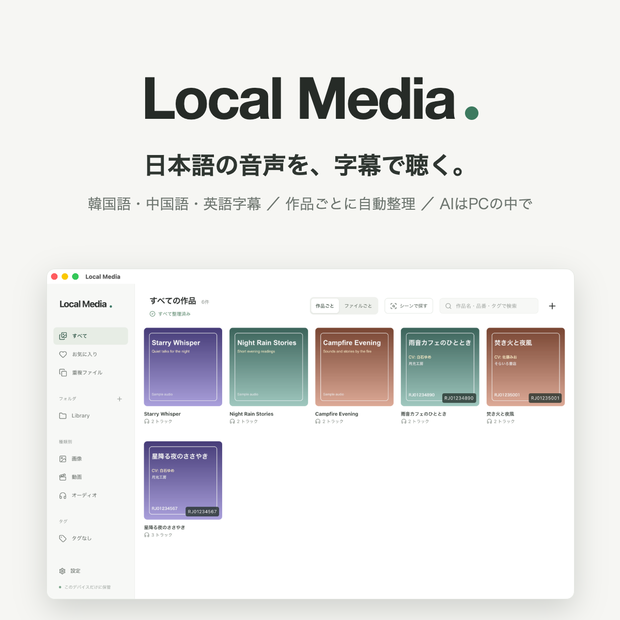Viewport: 620px width, 620px height.
Task: Open the Night Rain Stories cover thumbnail
Action: coord(269,367)
